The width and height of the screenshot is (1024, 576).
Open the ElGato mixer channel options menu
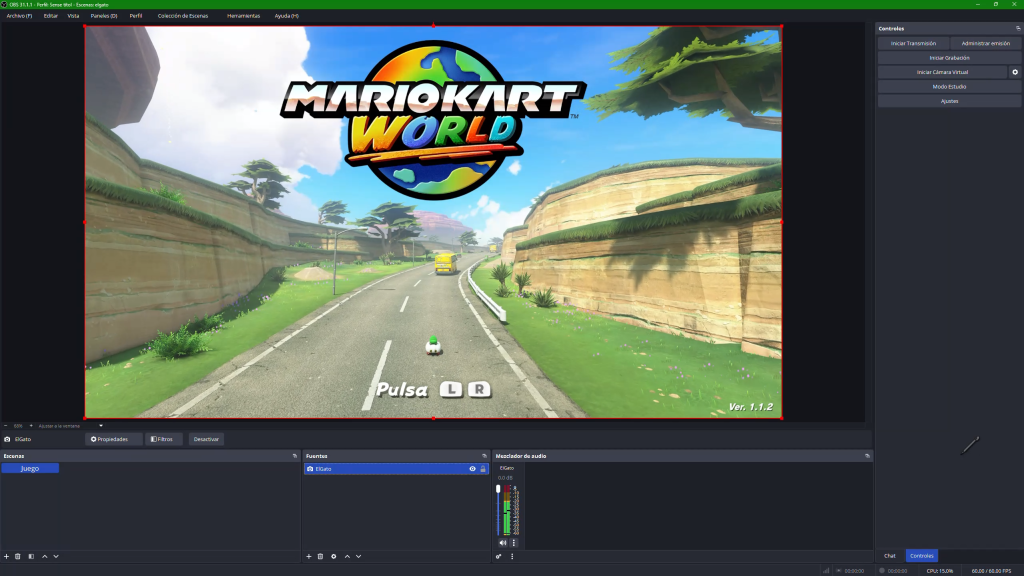point(514,542)
